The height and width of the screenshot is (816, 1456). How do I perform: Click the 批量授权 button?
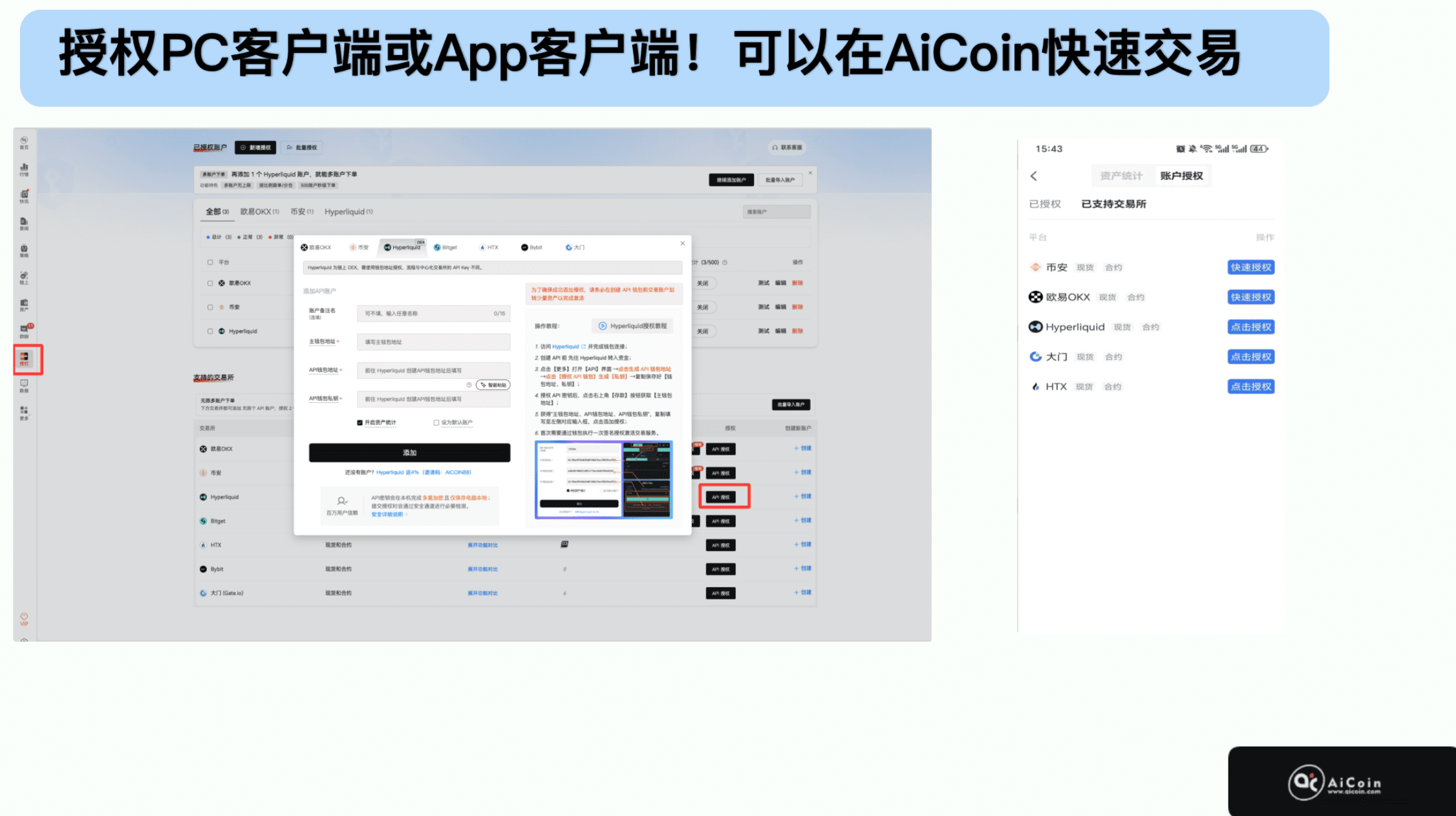pyautogui.click(x=302, y=147)
